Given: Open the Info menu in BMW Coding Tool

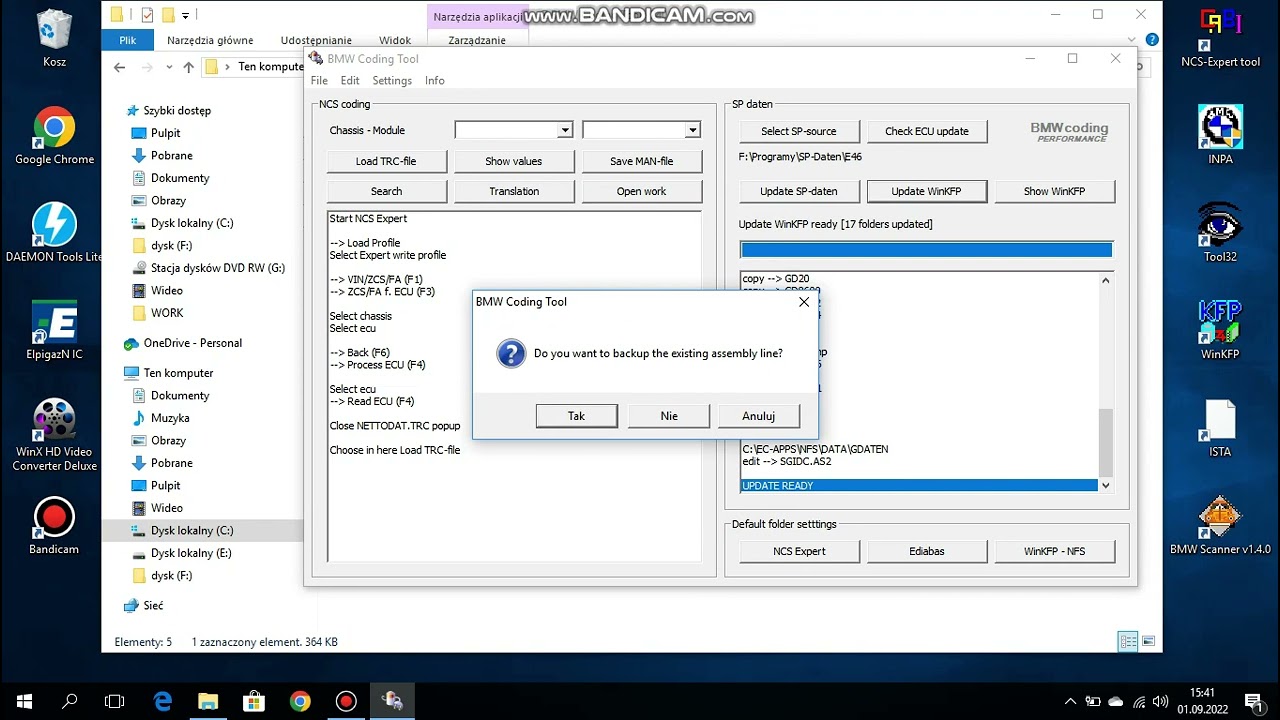Looking at the screenshot, I should [x=435, y=81].
